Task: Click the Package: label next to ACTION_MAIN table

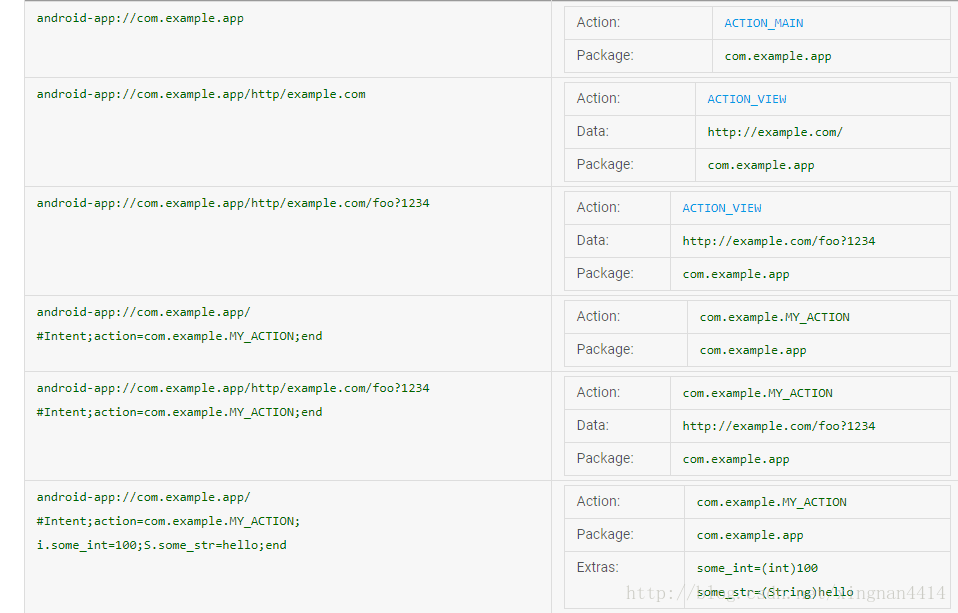Action: (604, 55)
